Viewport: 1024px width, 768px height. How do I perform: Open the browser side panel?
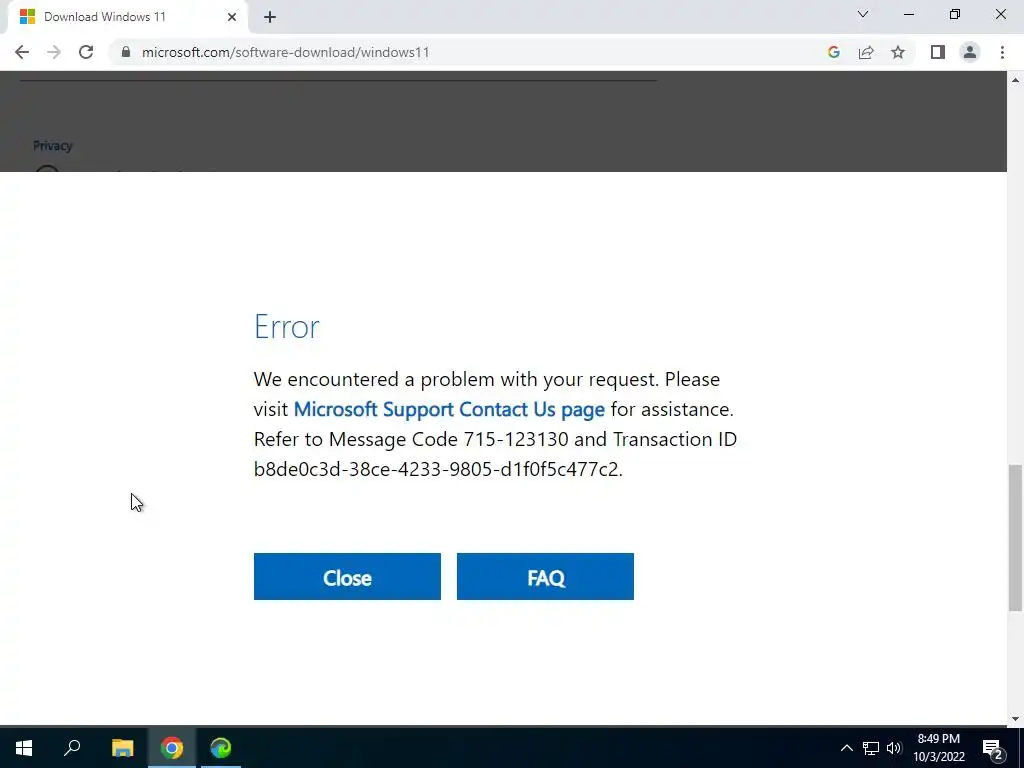(x=938, y=52)
